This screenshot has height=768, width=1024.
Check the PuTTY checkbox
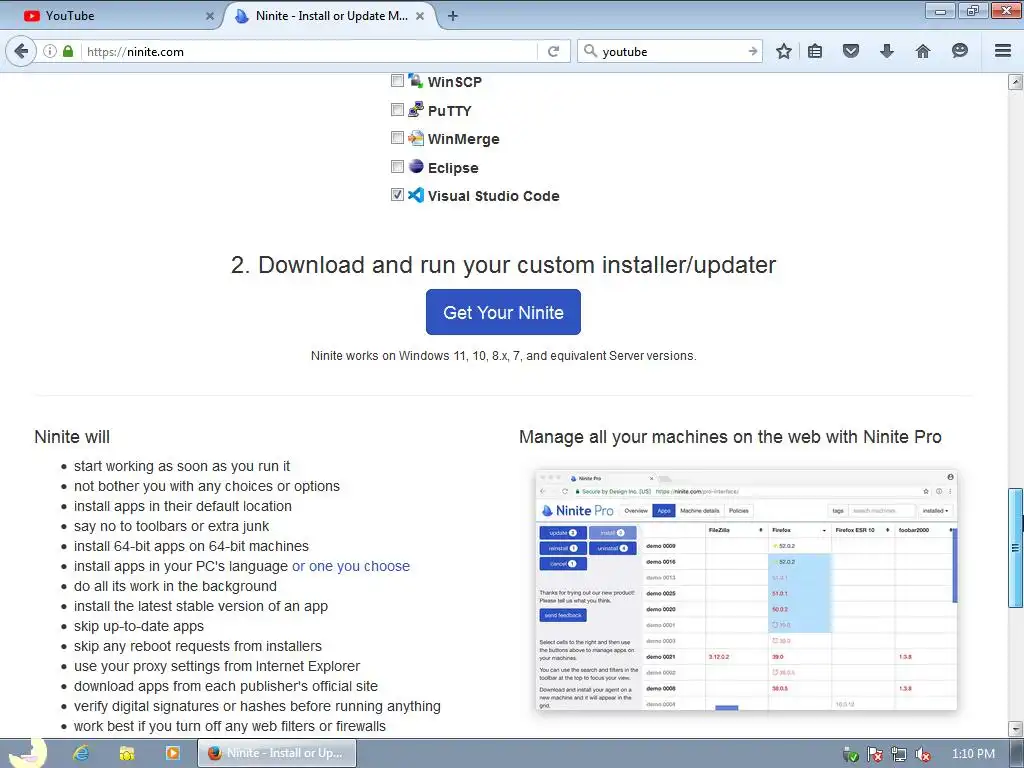pos(397,109)
